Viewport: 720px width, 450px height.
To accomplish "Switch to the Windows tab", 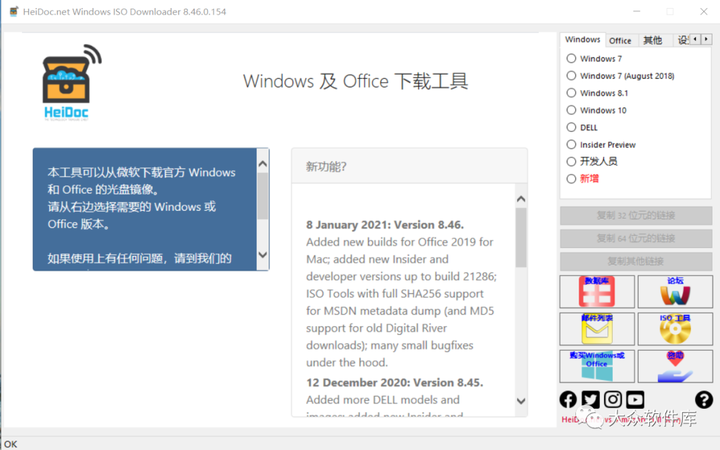I will (582, 39).
